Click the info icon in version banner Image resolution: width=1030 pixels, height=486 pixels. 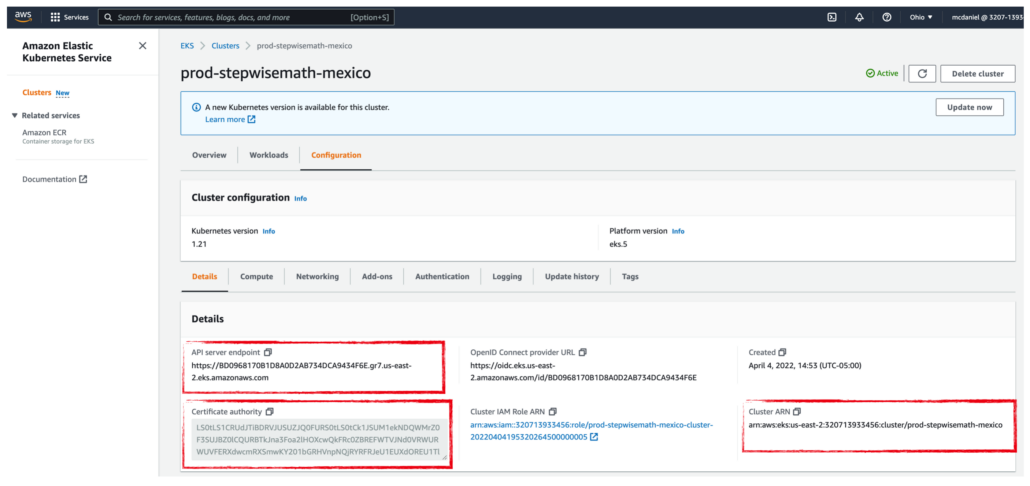click(x=196, y=108)
